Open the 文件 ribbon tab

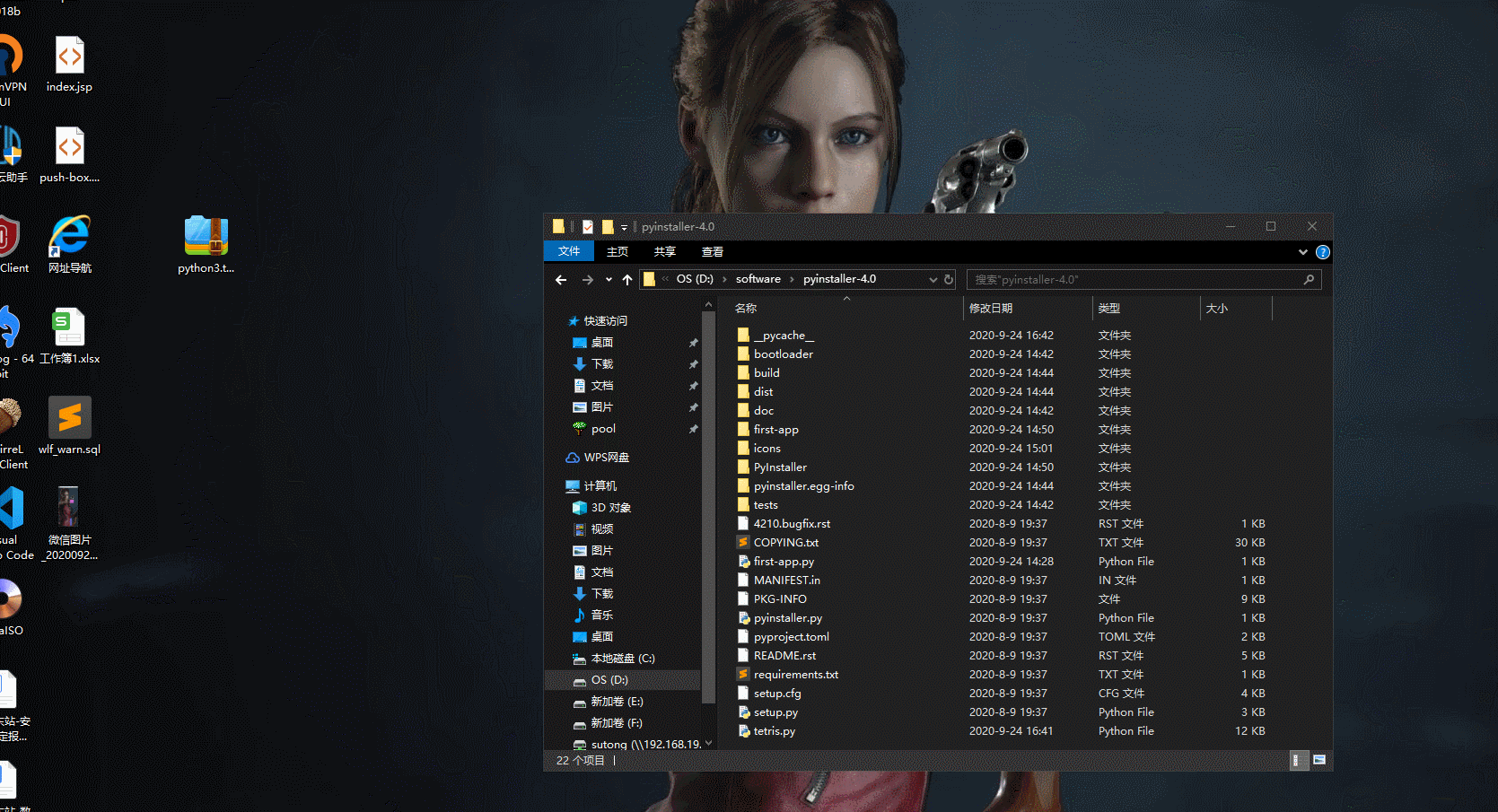(x=569, y=252)
